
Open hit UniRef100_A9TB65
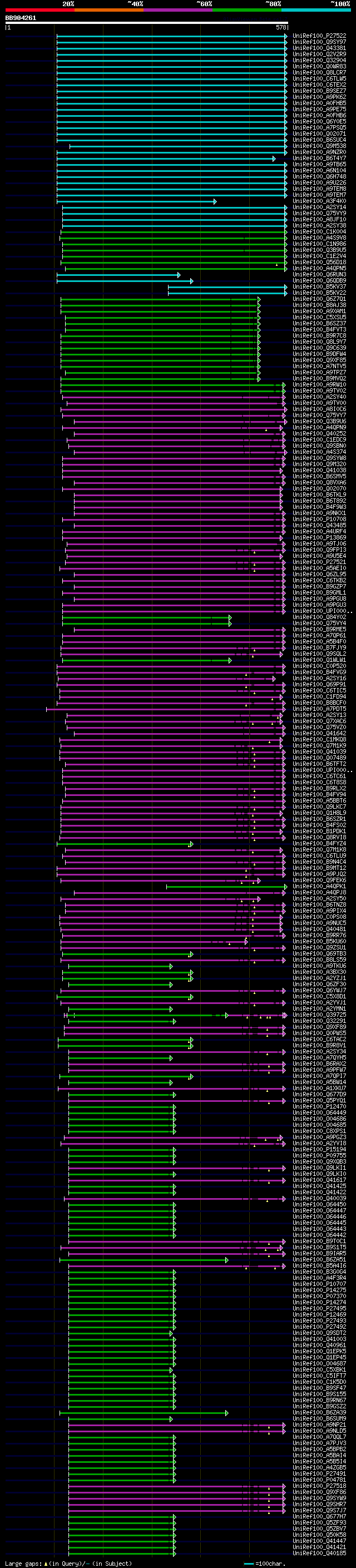point(319,164)
